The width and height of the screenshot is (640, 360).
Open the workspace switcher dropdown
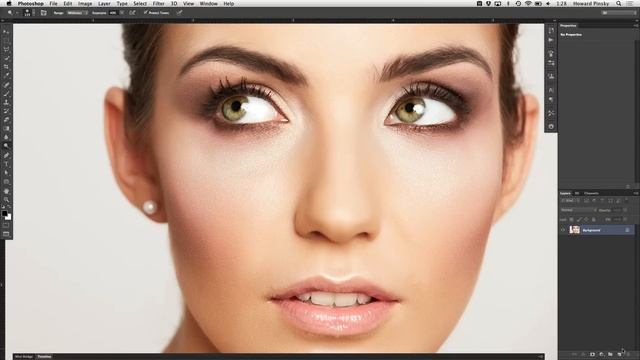pos(619,13)
